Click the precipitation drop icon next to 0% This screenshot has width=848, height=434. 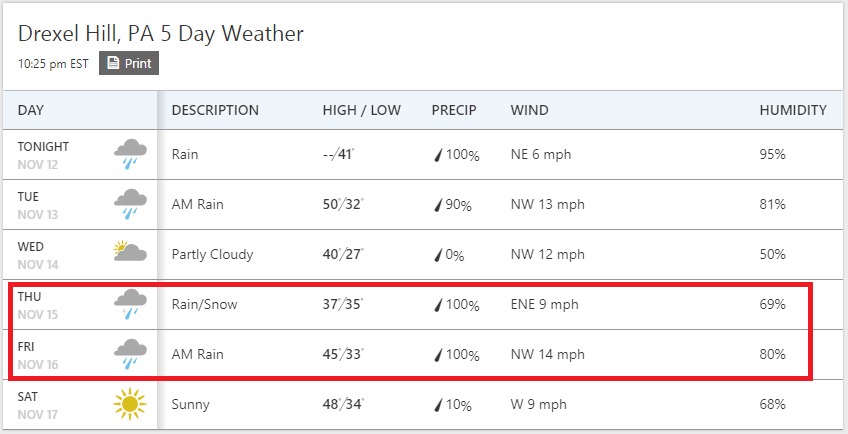tap(439, 255)
